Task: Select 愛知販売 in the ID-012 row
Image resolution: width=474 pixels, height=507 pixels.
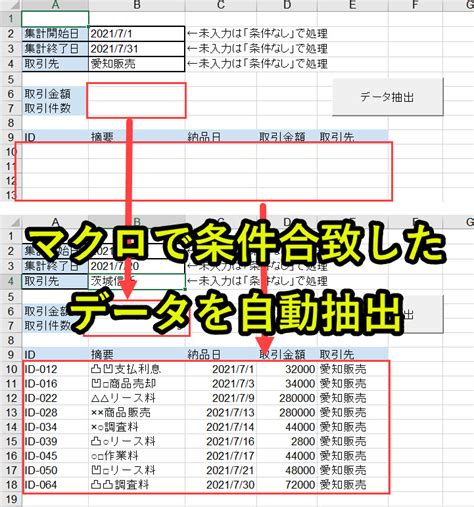Action: [x=353, y=369]
